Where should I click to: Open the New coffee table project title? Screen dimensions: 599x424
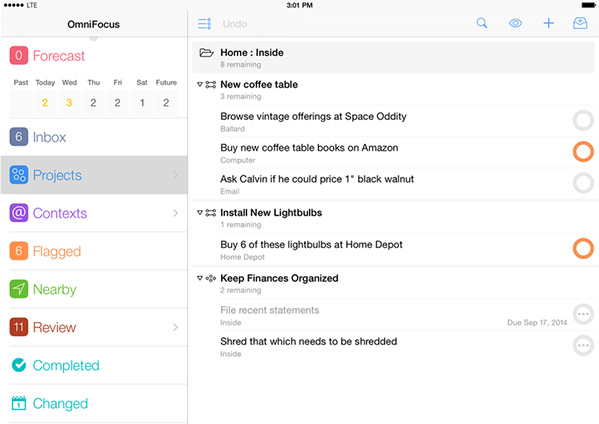point(259,84)
